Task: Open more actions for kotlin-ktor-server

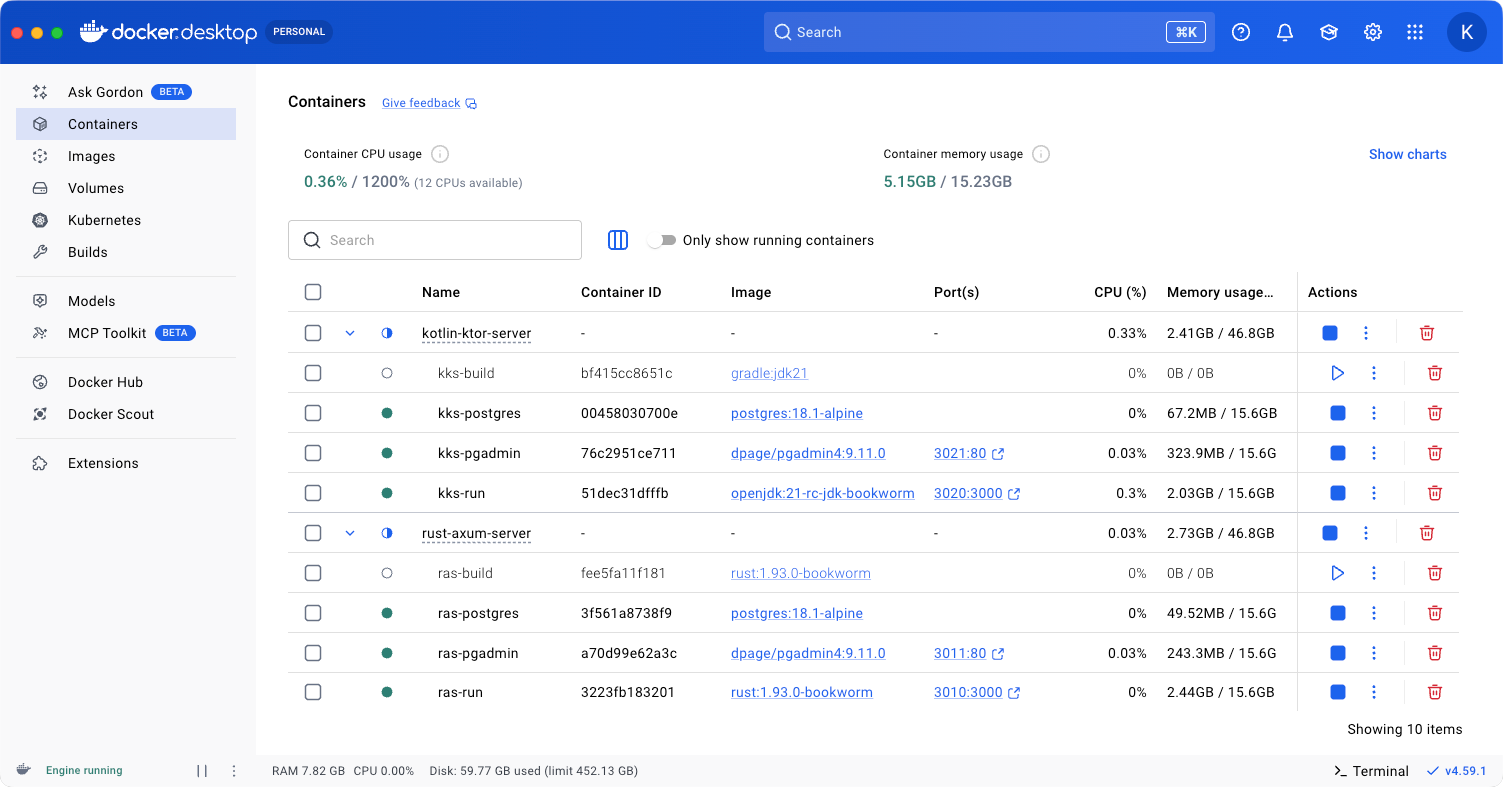Action: 1366,333
